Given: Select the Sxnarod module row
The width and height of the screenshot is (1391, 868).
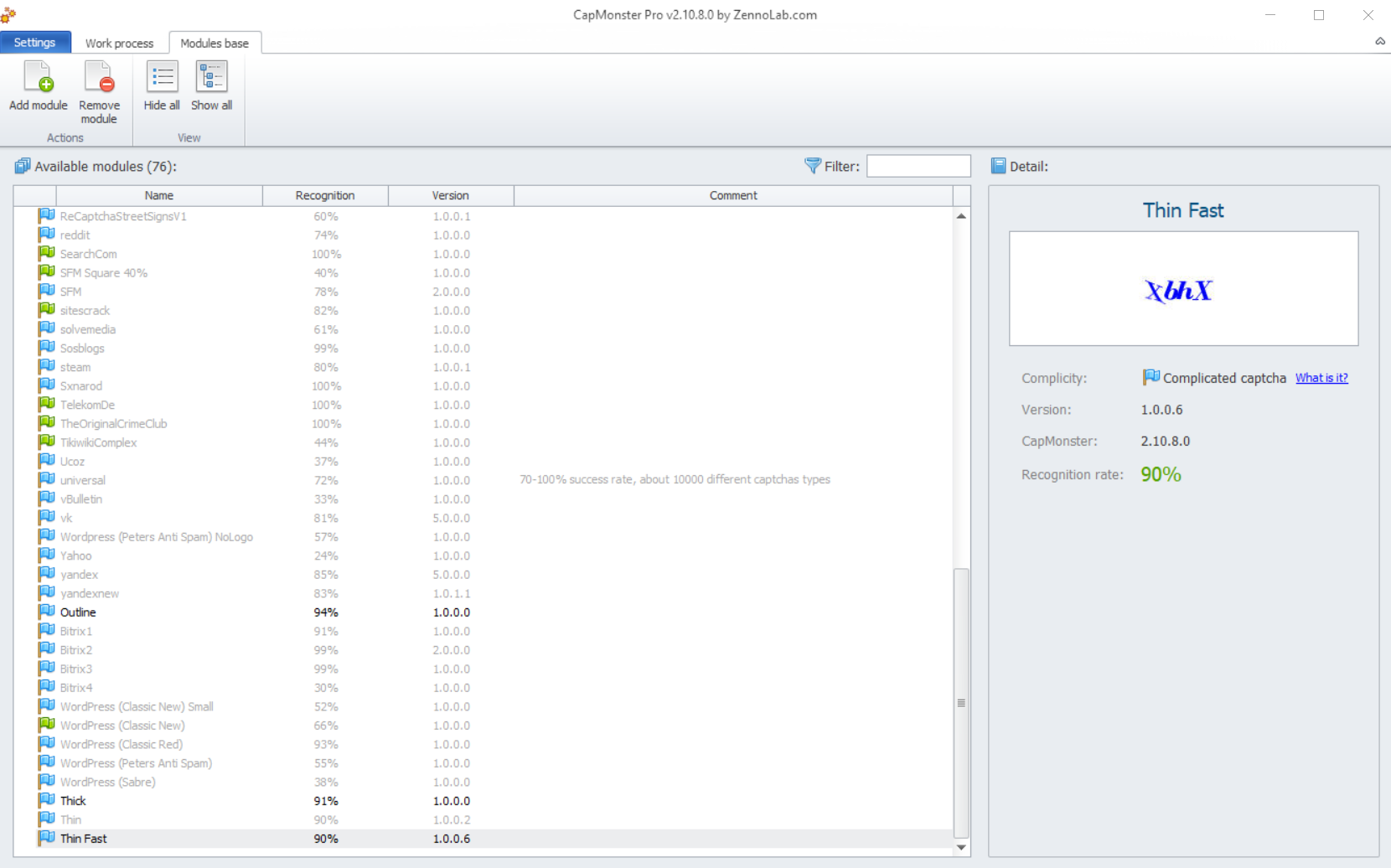Looking at the screenshot, I should [x=483, y=385].
